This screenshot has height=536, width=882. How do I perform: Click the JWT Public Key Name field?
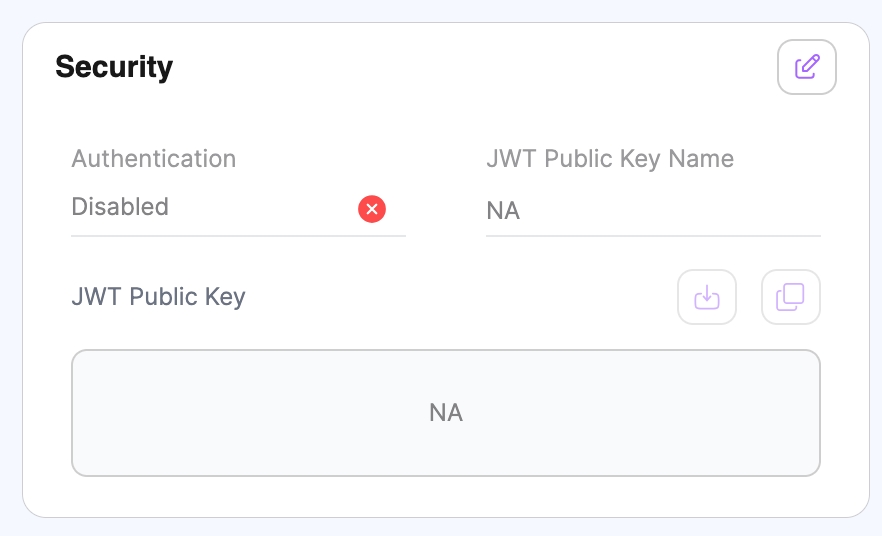tap(653, 212)
